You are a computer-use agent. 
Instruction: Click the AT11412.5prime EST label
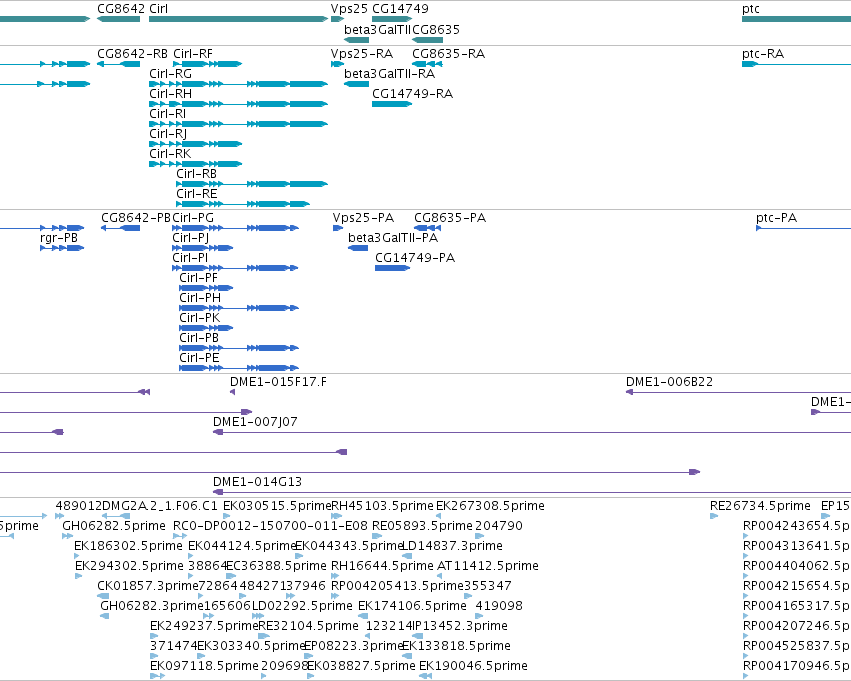pyautogui.click(x=488, y=567)
